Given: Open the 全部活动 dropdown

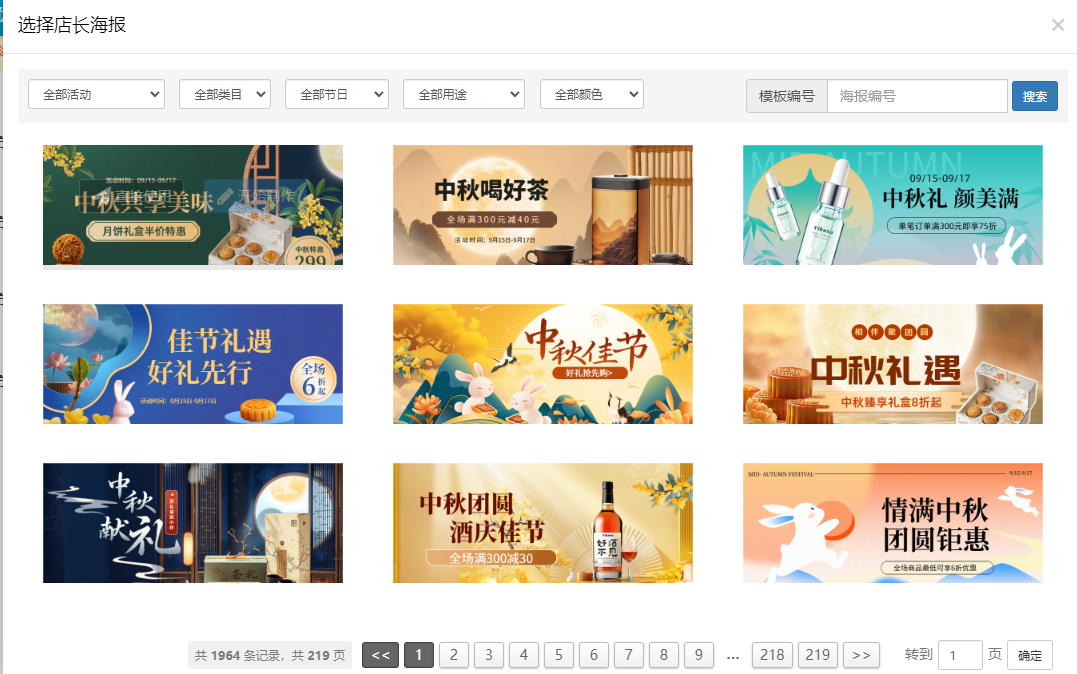Looking at the screenshot, I should [96, 94].
